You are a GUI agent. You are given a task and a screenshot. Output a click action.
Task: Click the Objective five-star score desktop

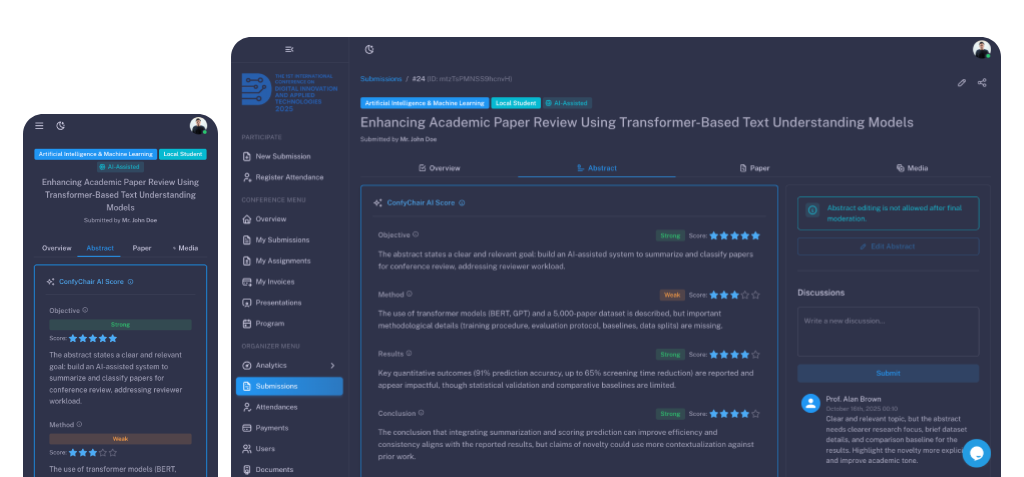click(x=735, y=235)
